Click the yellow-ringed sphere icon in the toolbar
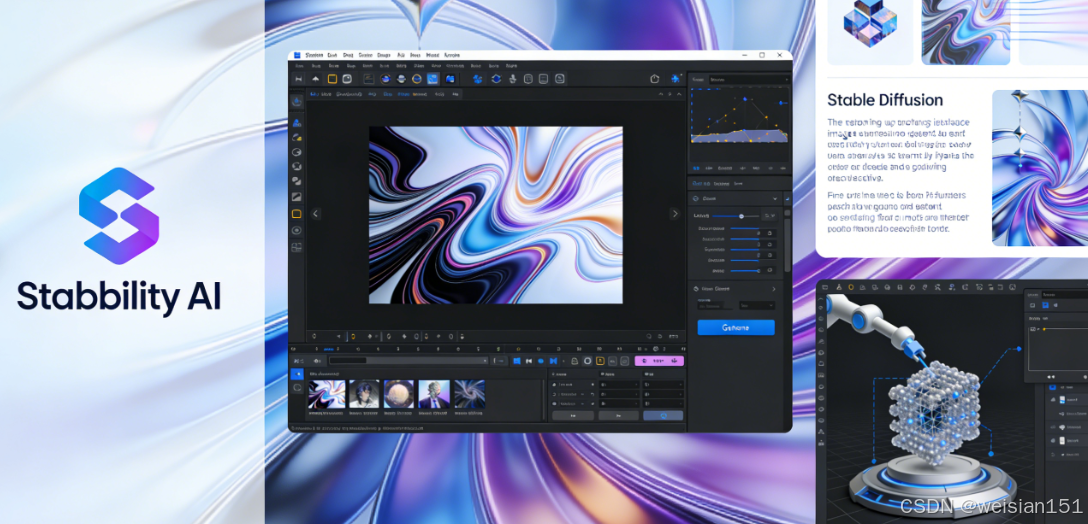The width and height of the screenshot is (1088, 524). (417, 79)
